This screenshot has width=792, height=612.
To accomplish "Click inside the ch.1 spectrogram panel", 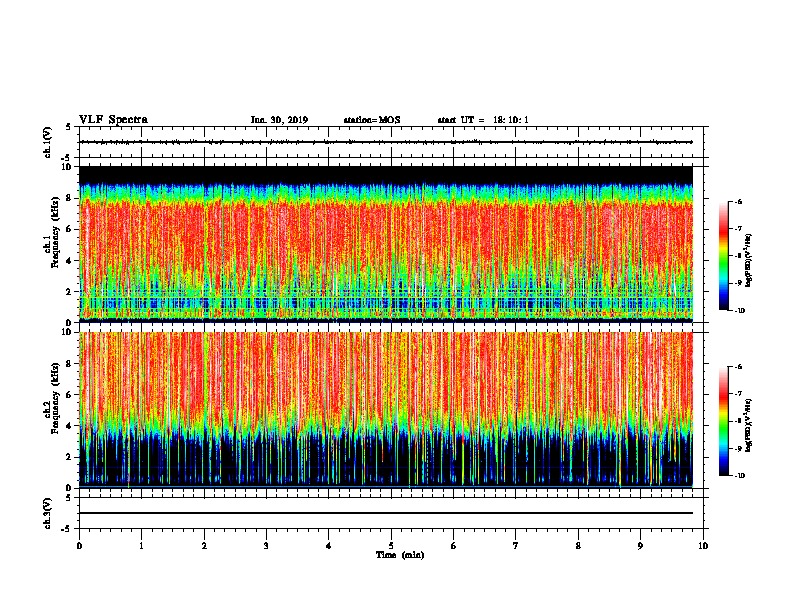I will pos(386,244).
